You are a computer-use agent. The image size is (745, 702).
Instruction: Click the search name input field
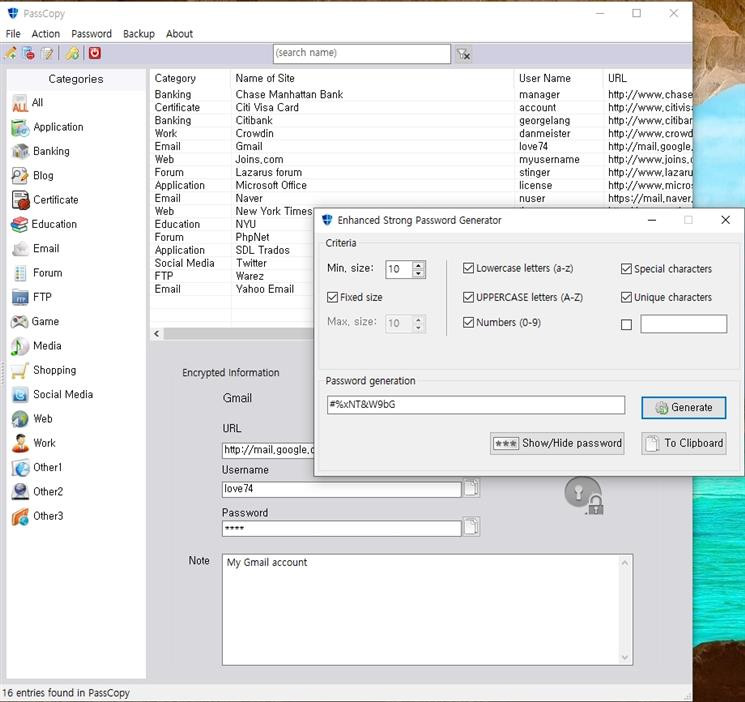coord(361,53)
